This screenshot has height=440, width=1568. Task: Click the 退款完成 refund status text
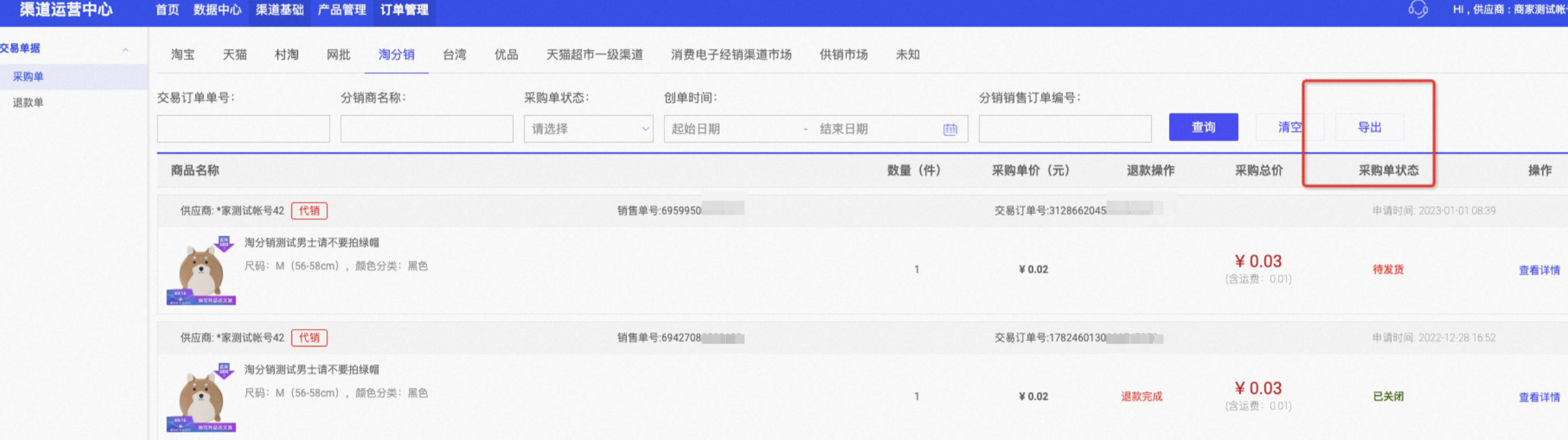(x=1142, y=397)
